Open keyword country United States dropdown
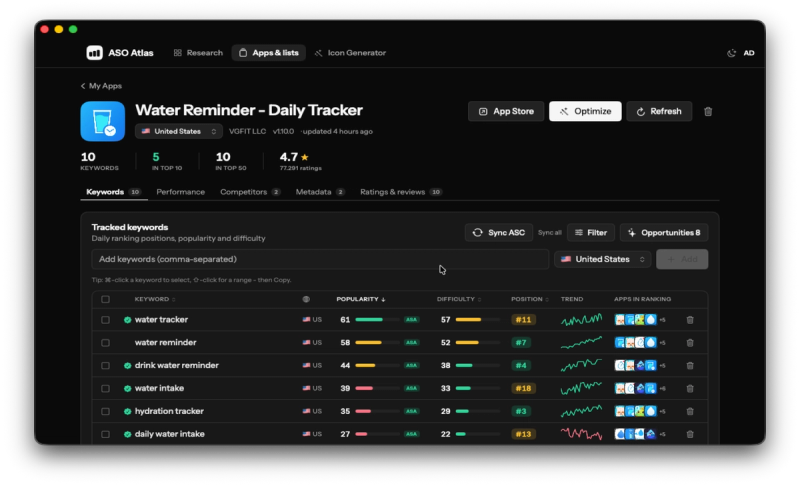 [603, 259]
